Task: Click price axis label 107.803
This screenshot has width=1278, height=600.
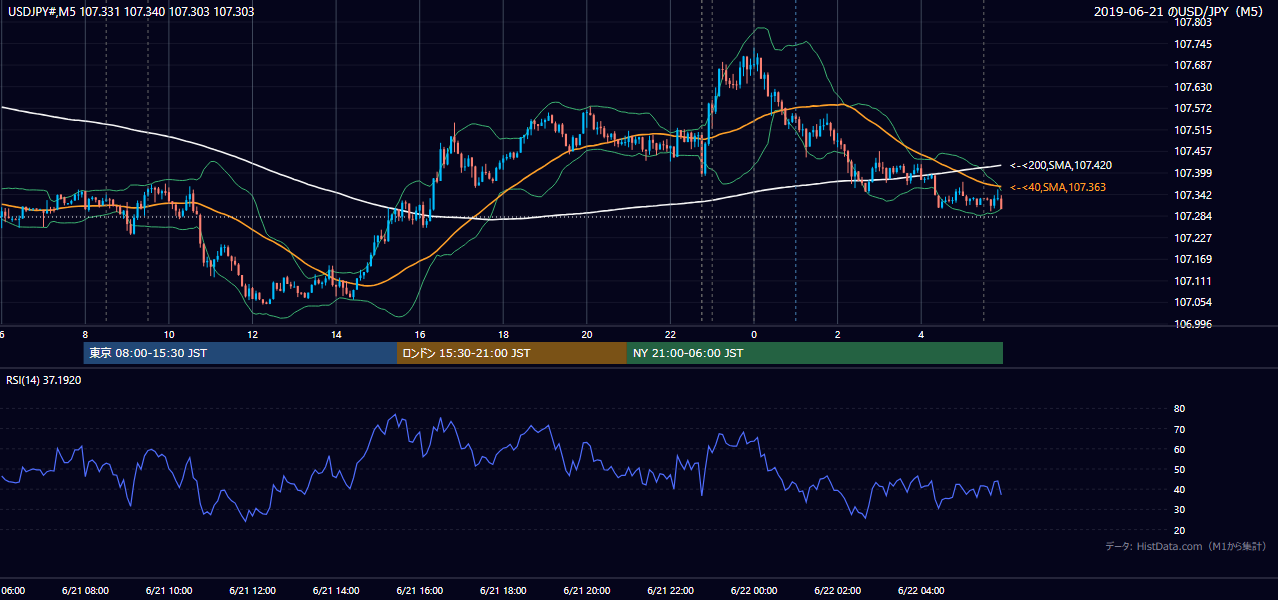Action: 1193,22
